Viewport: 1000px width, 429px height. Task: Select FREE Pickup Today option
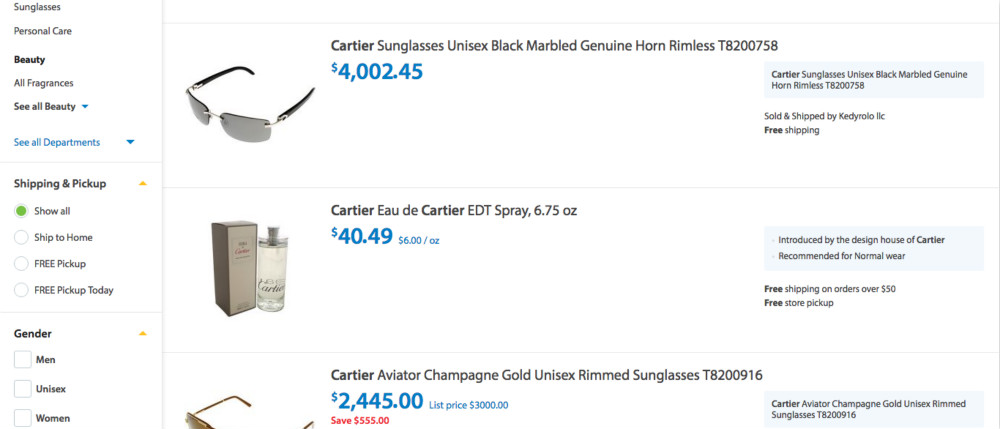click(x=21, y=290)
